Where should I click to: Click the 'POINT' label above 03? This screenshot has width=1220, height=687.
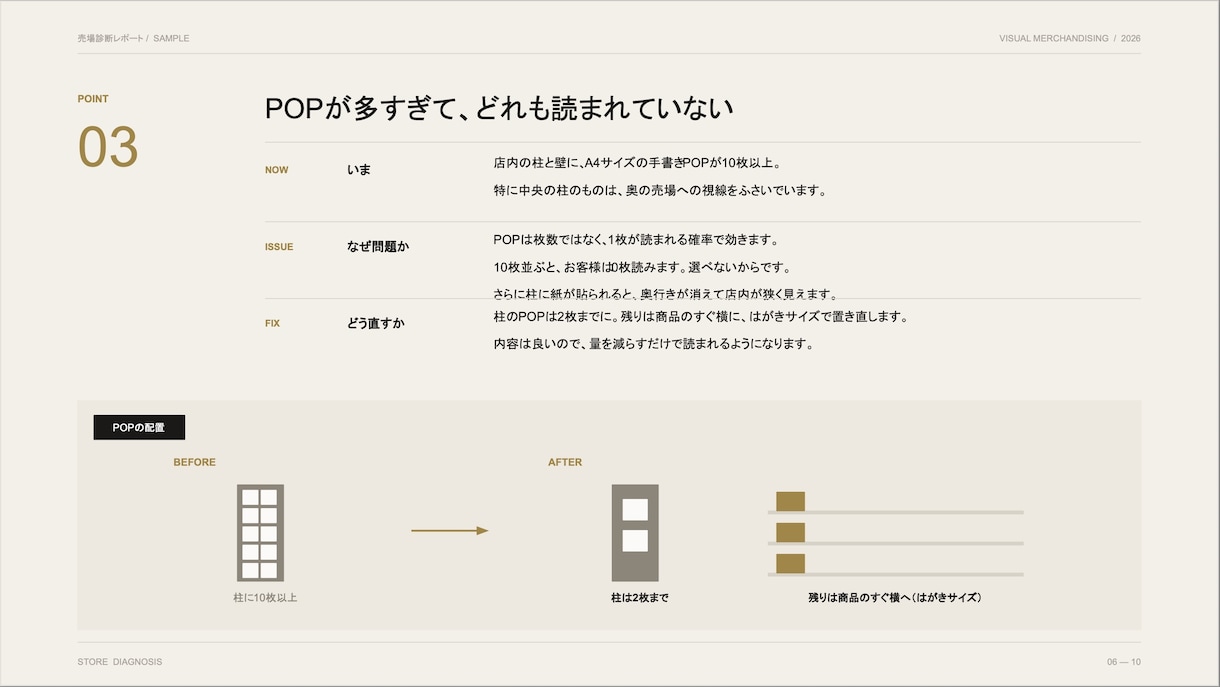[93, 99]
